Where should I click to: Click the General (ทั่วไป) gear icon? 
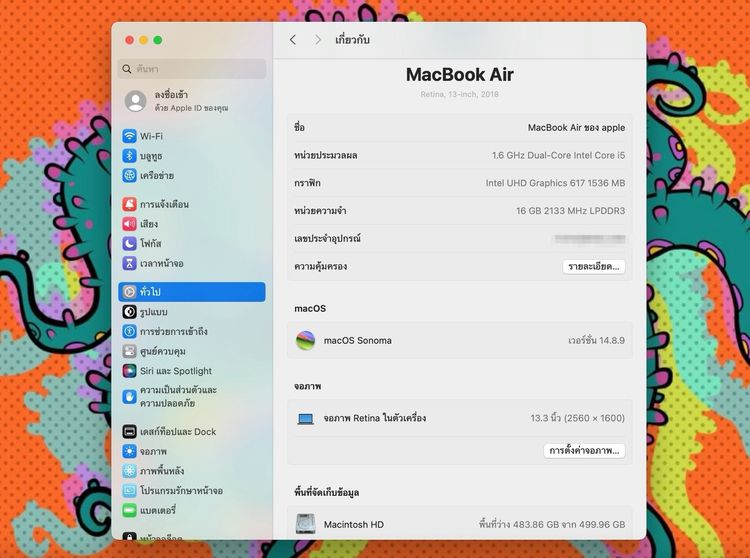tap(129, 292)
